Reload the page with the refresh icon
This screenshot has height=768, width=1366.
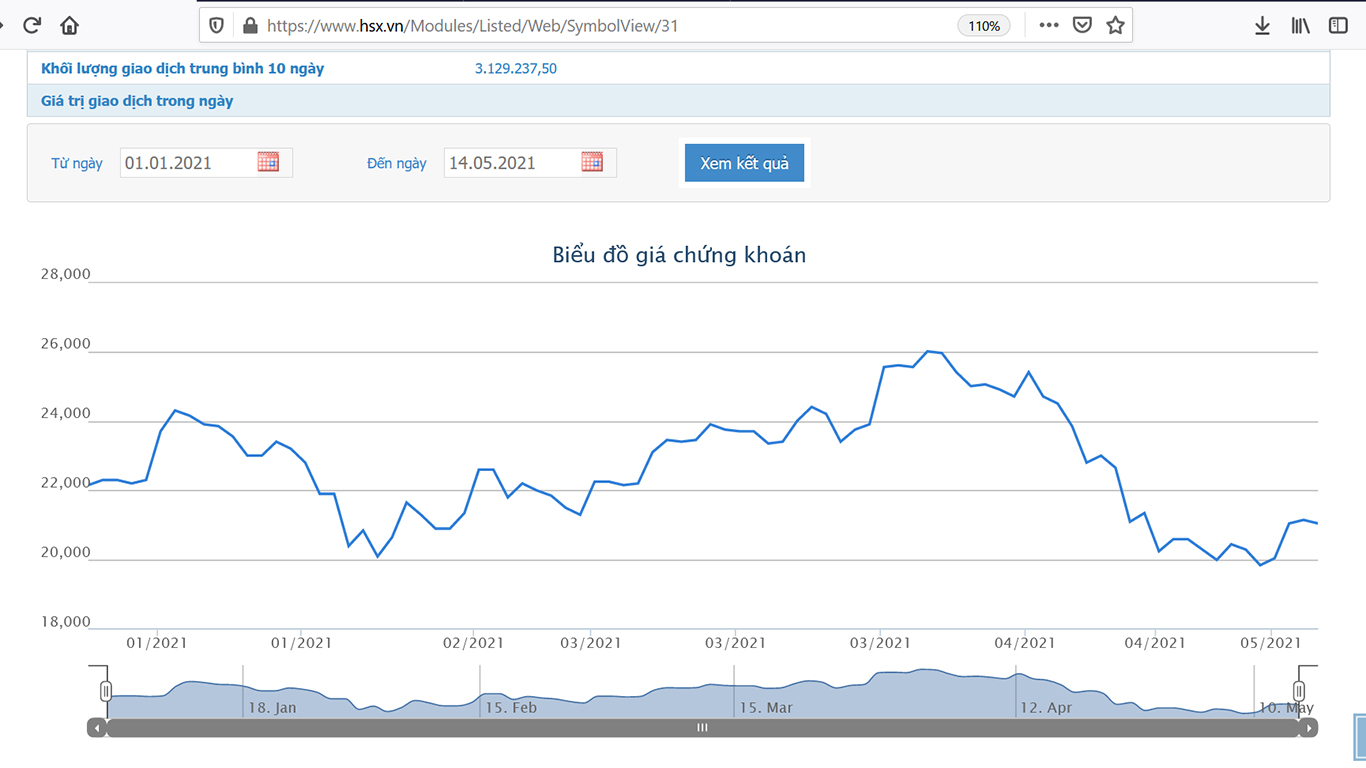point(32,25)
